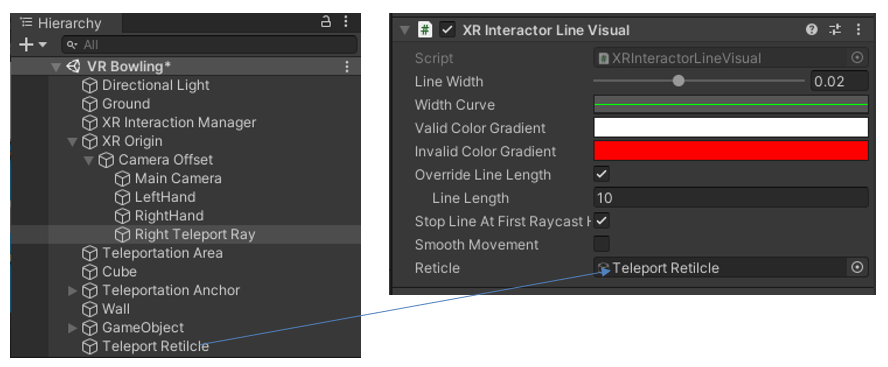Click the cube icon of Right Teleport Ray
Image resolution: width=888 pixels, height=367 pixels.
click(x=122, y=234)
